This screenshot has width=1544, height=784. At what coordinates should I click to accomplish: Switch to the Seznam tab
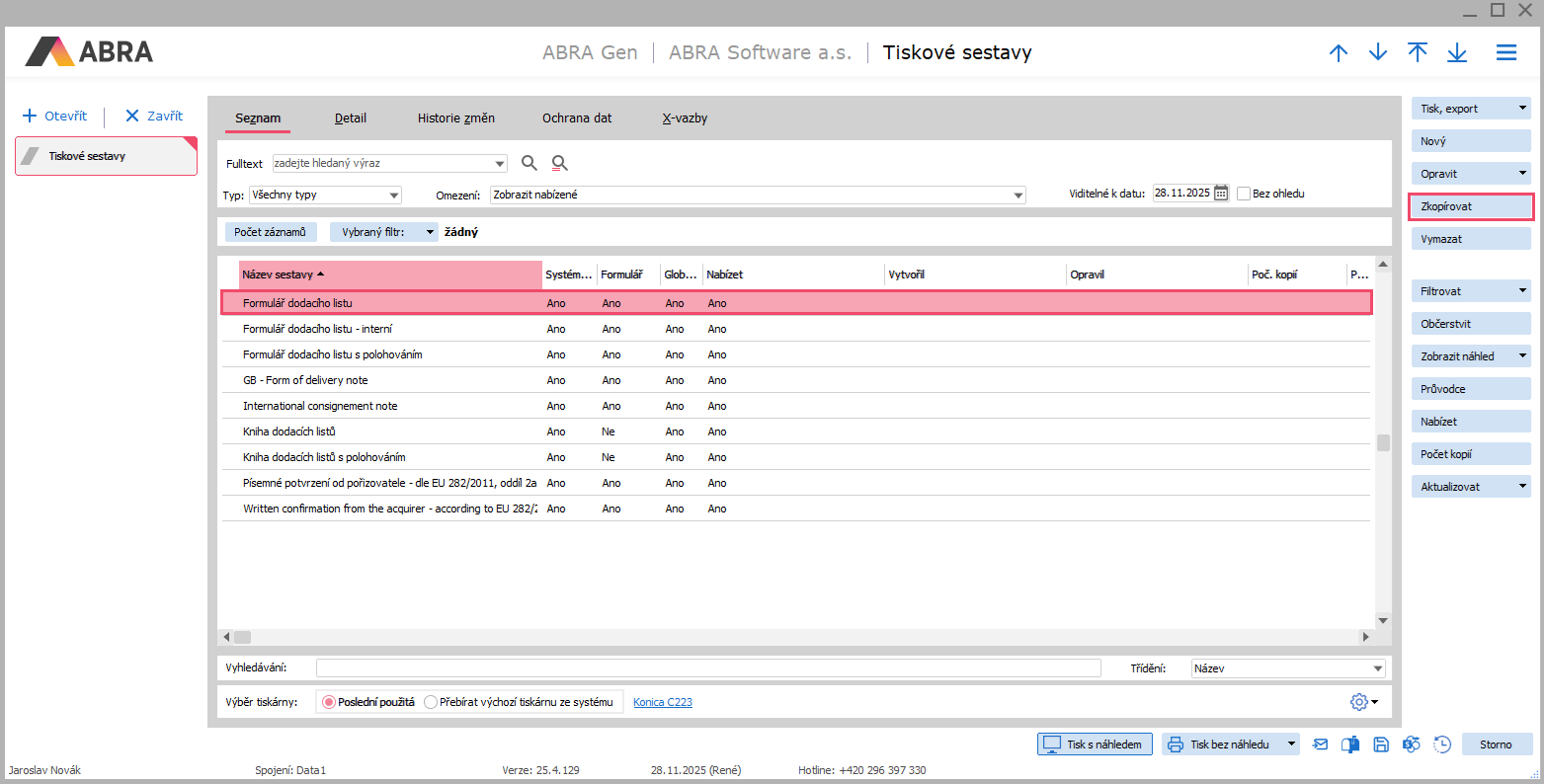point(258,118)
